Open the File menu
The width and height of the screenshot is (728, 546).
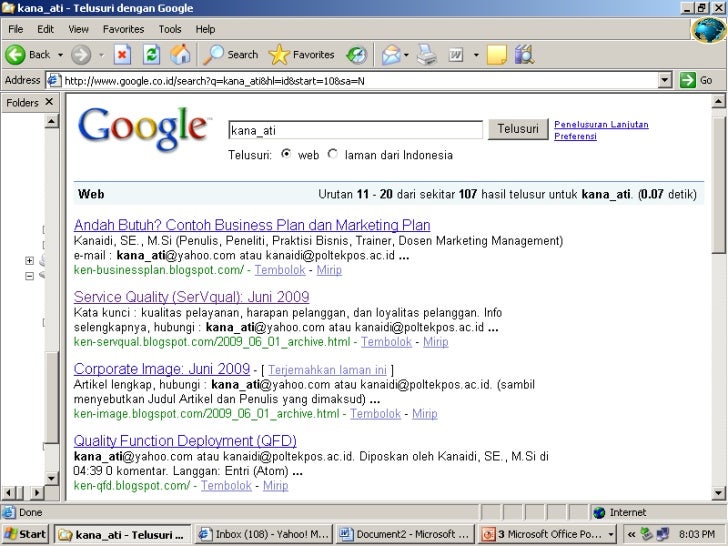click(x=15, y=29)
